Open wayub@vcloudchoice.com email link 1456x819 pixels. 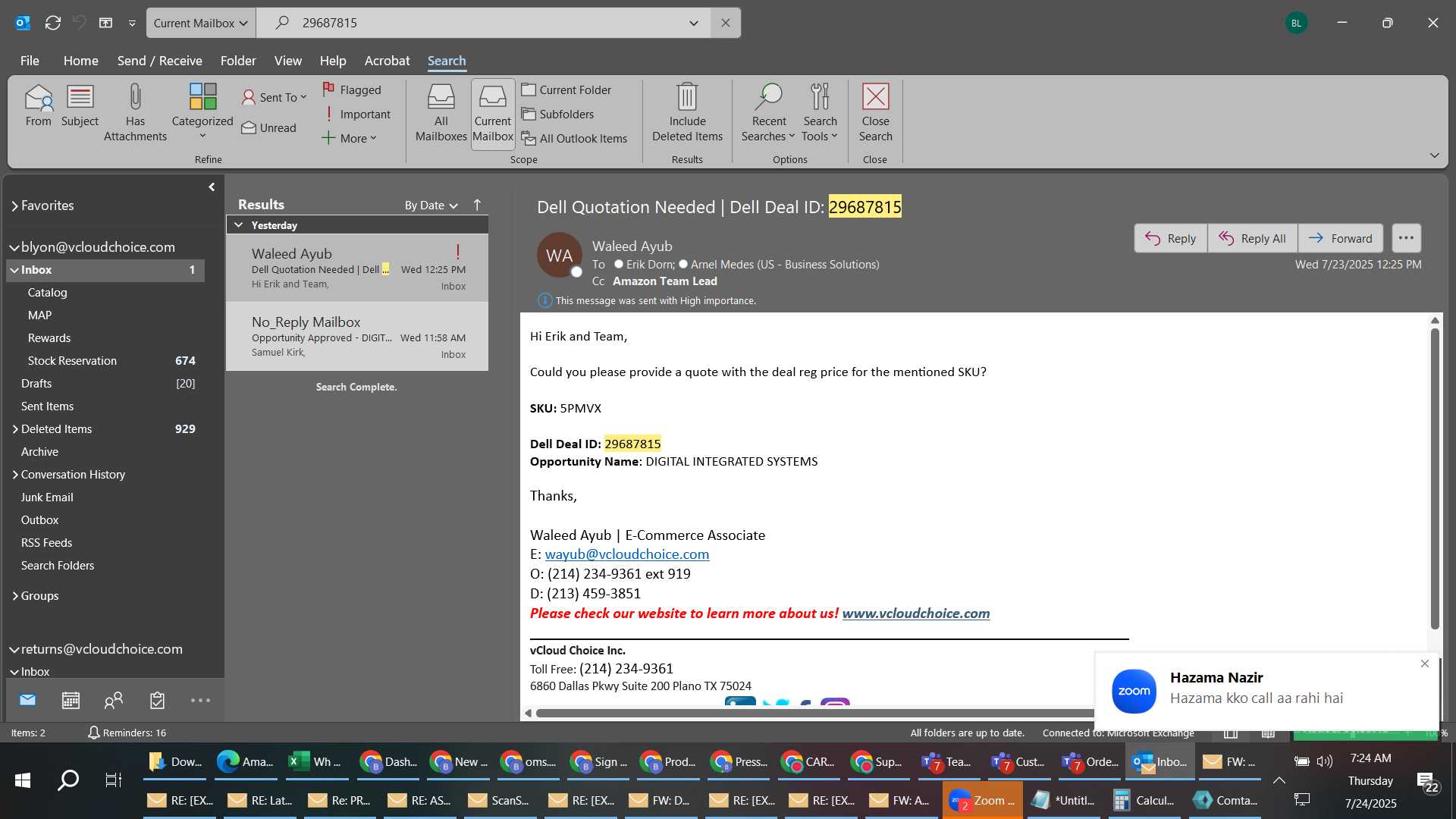[x=626, y=554]
